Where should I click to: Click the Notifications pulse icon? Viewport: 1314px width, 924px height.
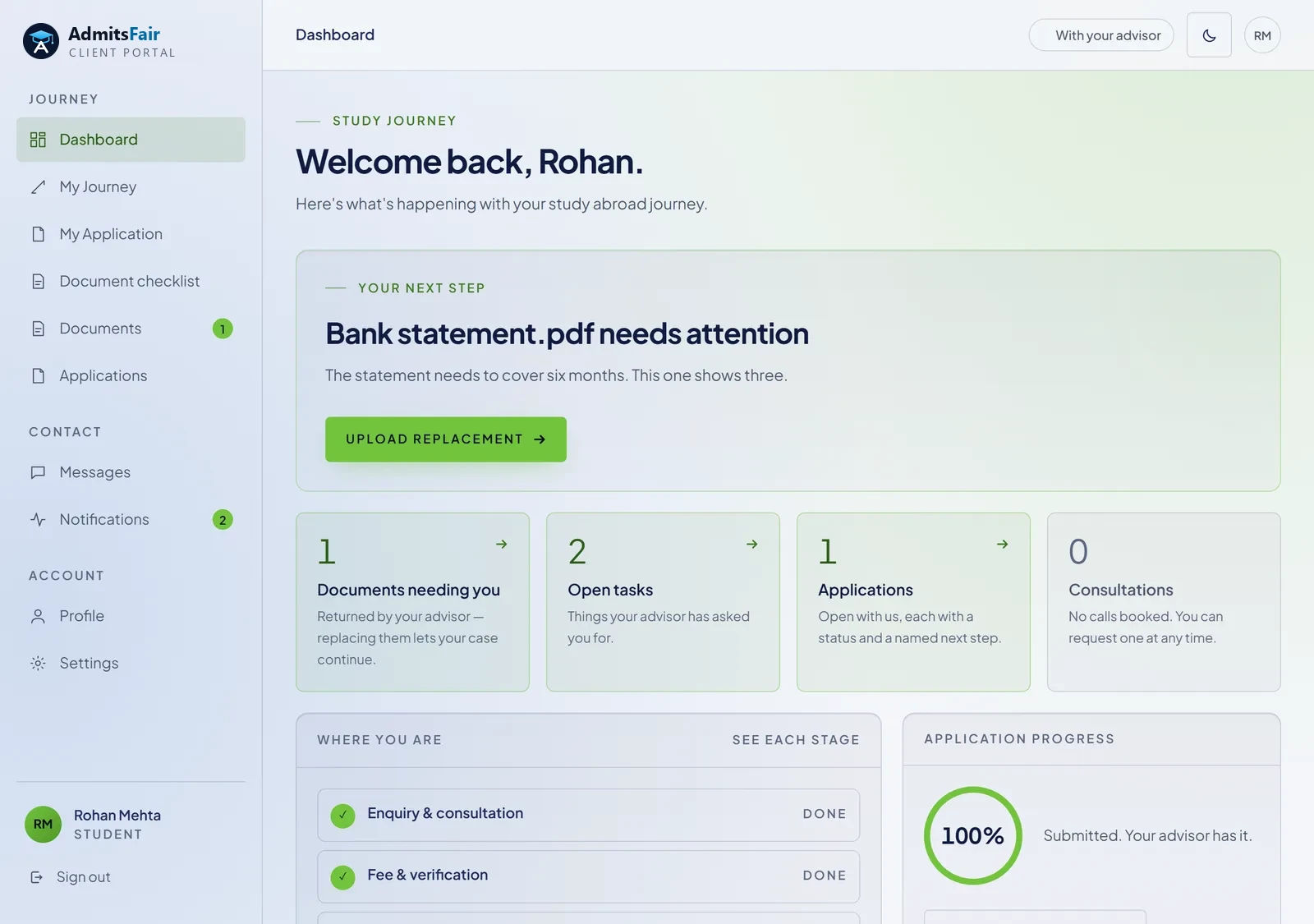(x=38, y=519)
